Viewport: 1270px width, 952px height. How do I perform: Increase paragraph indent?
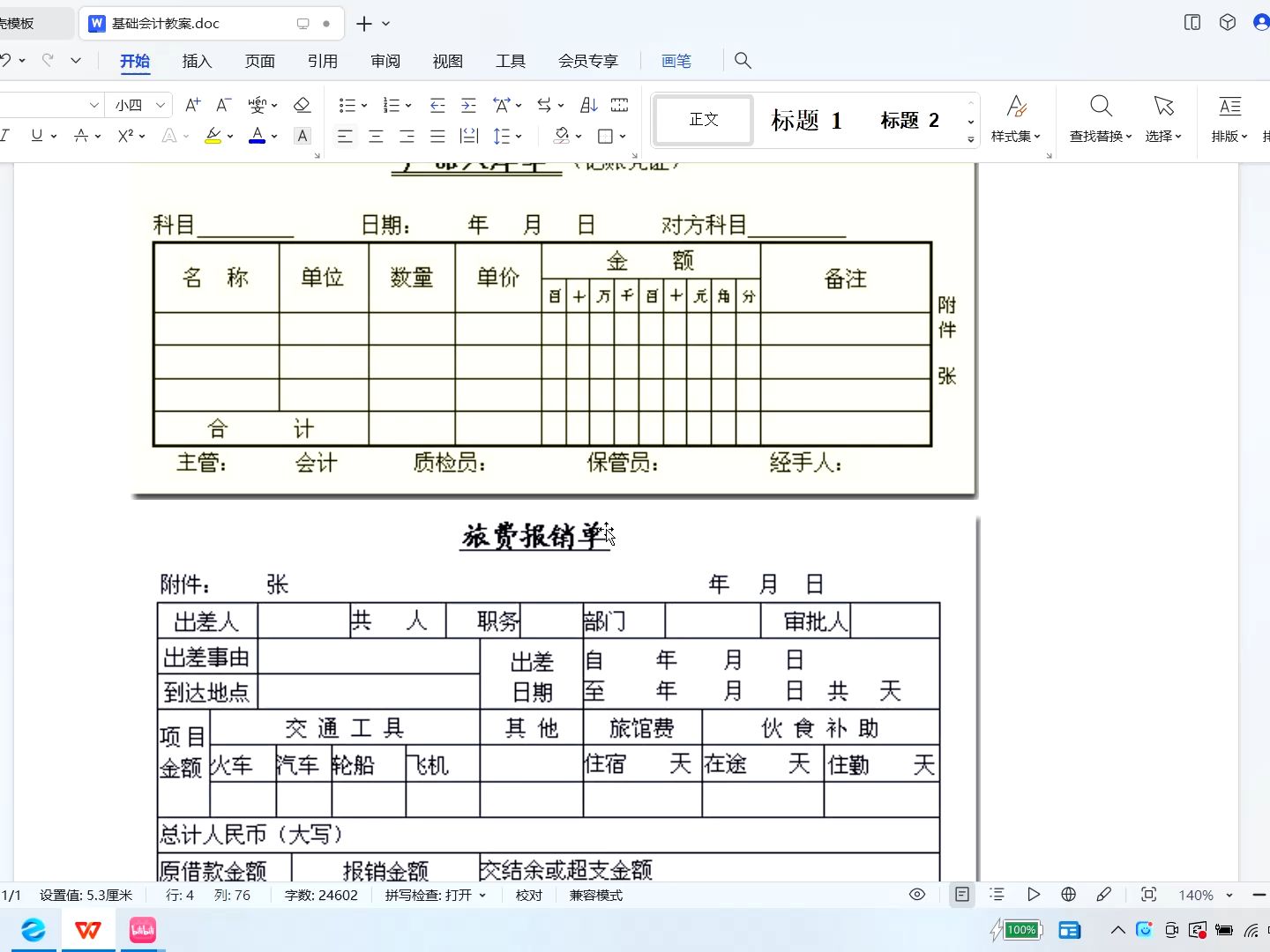(468, 106)
